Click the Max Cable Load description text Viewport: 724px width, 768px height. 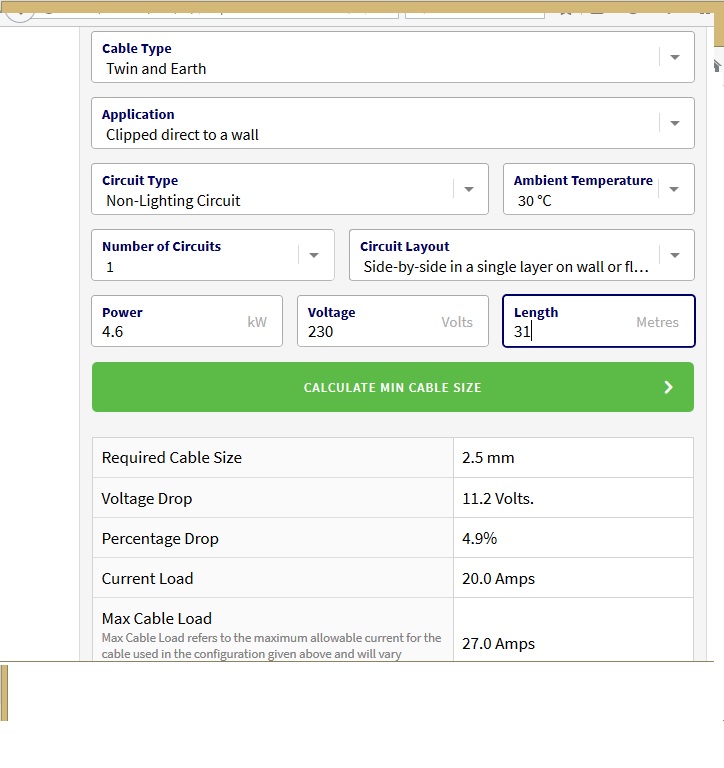tap(270, 645)
